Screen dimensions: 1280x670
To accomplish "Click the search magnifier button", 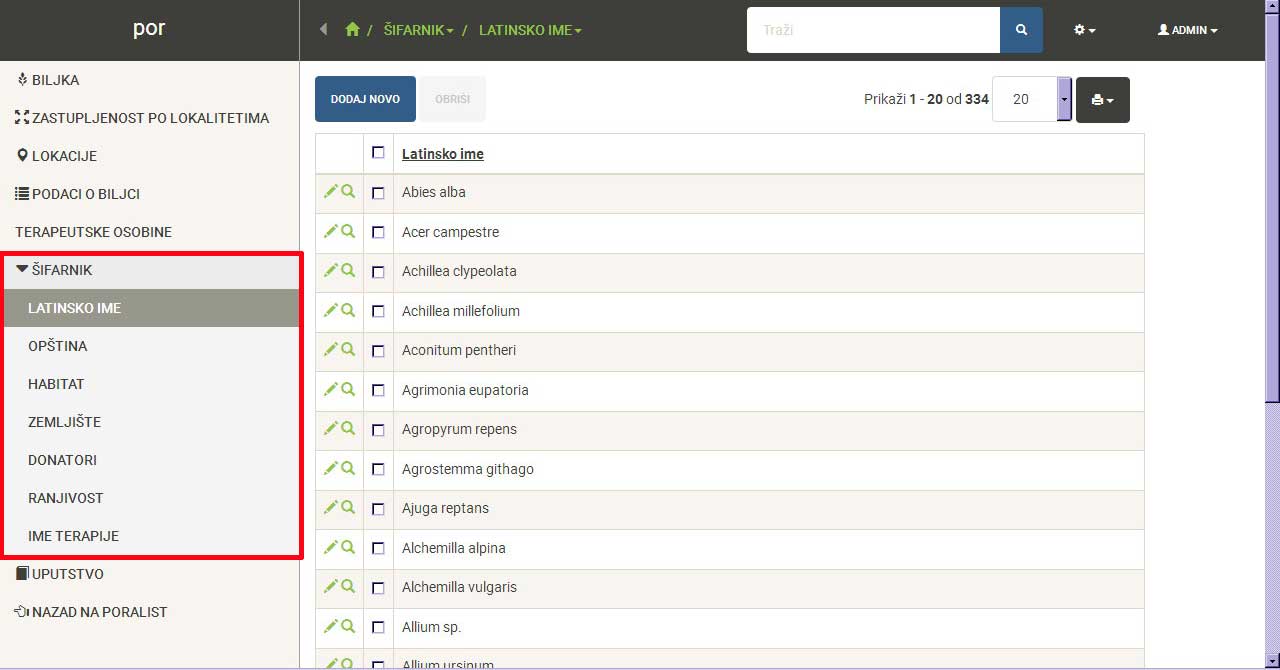I will tap(1021, 30).
